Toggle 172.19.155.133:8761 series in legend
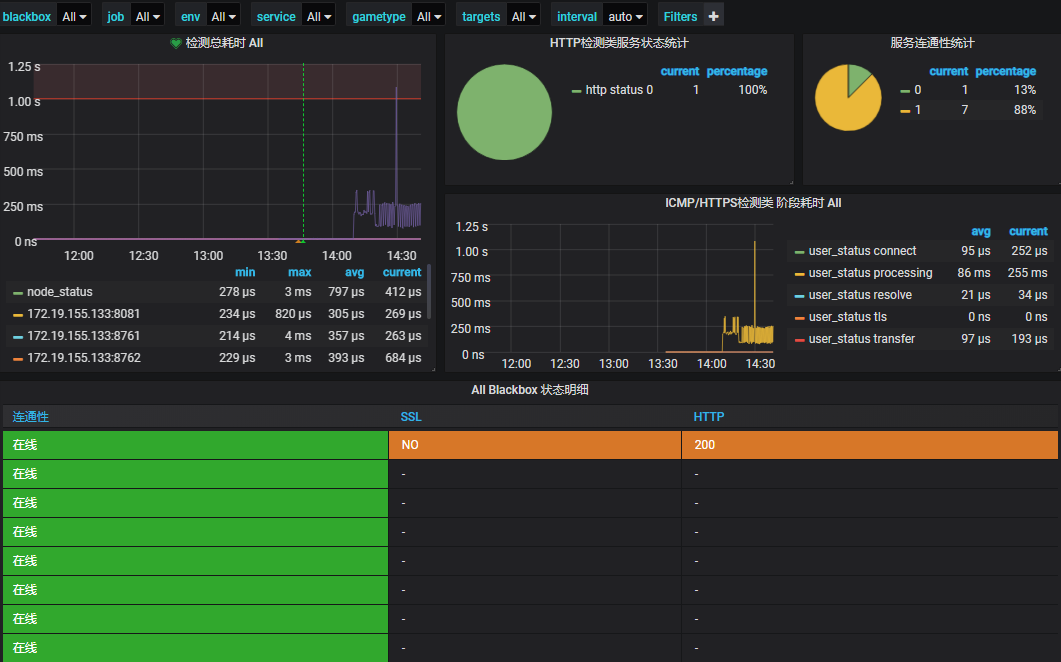 coord(83,336)
